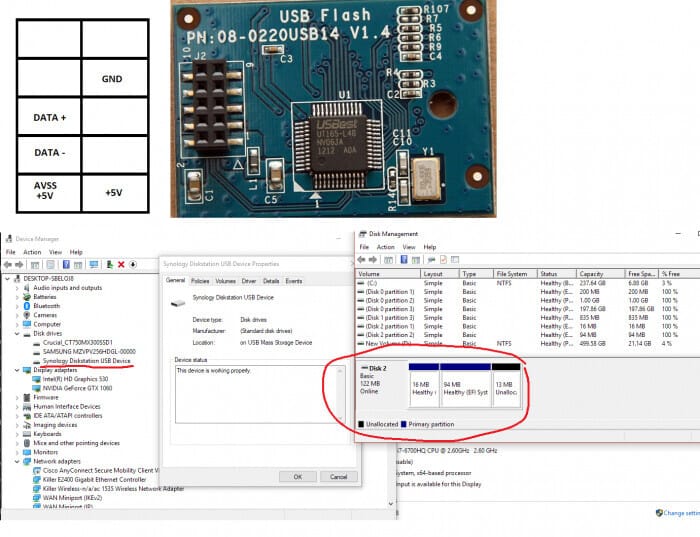Collapse the Network adapters category
This screenshot has width=700, height=537.
click(18, 461)
